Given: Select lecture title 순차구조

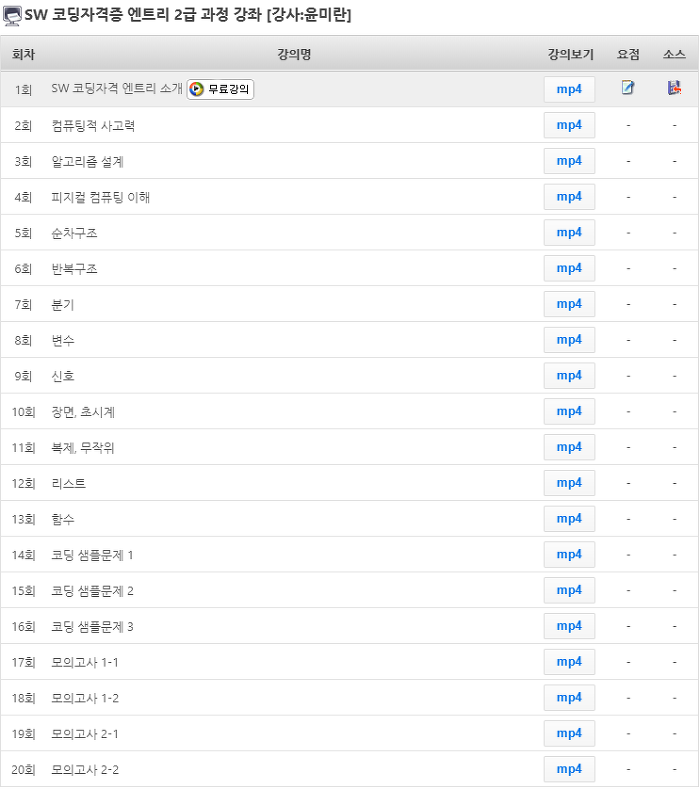Looking at the screenshot, I should pyautogui.click(x=74, y=233).
